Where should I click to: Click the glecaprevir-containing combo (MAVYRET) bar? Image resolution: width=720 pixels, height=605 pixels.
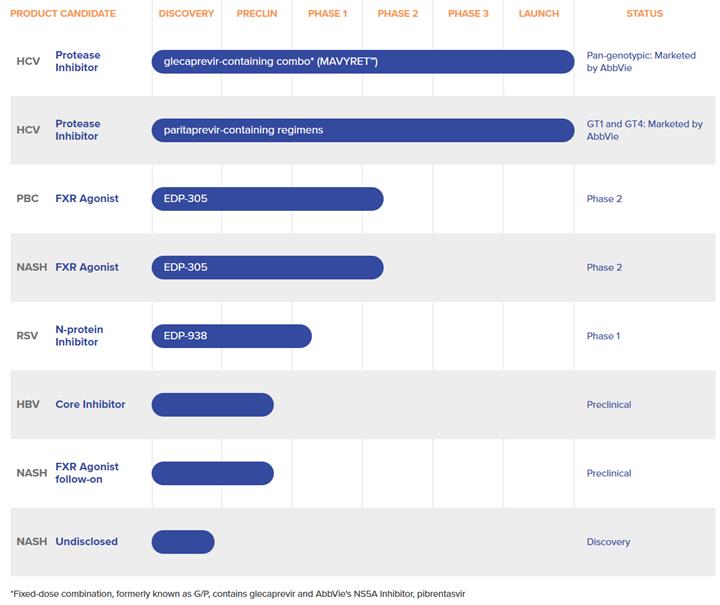click(x=363, y=62)
